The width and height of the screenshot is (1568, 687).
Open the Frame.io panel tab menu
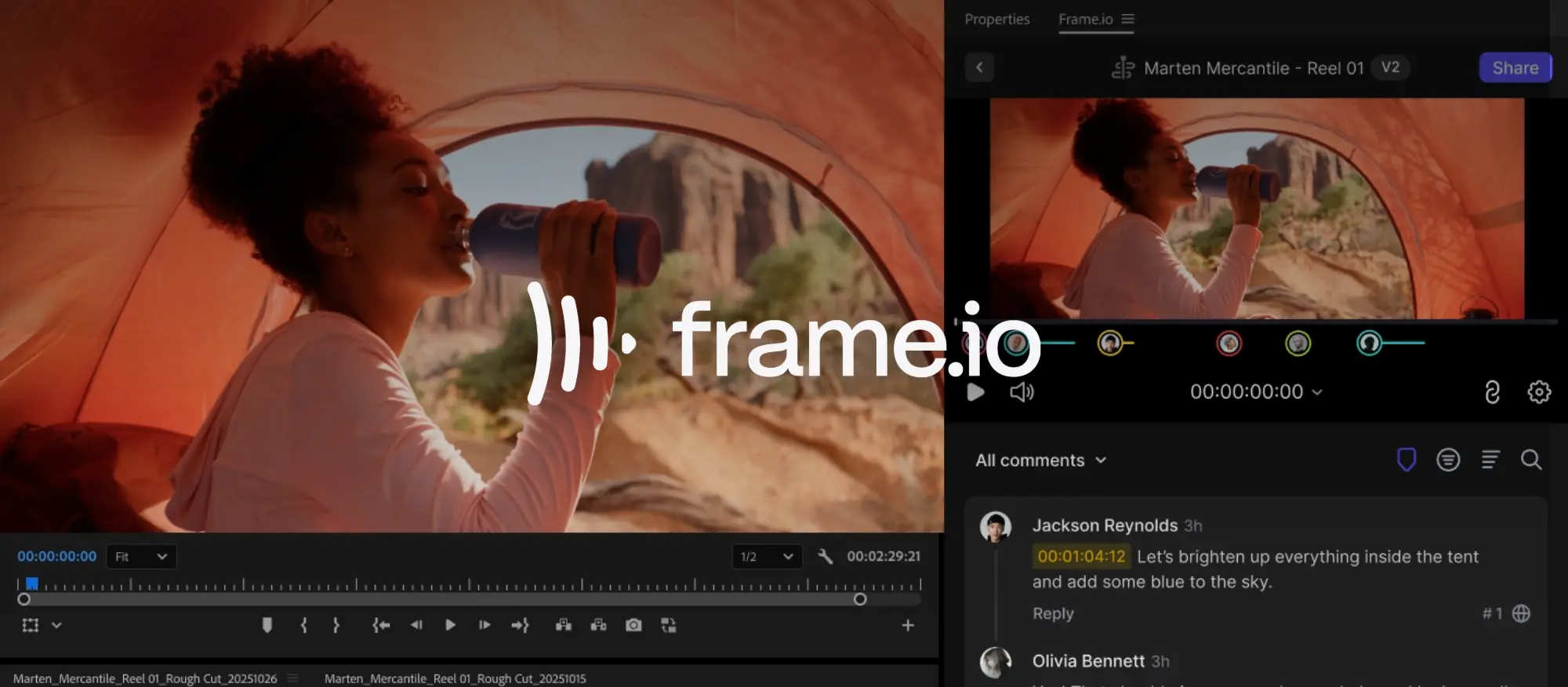pos(1127,19)
